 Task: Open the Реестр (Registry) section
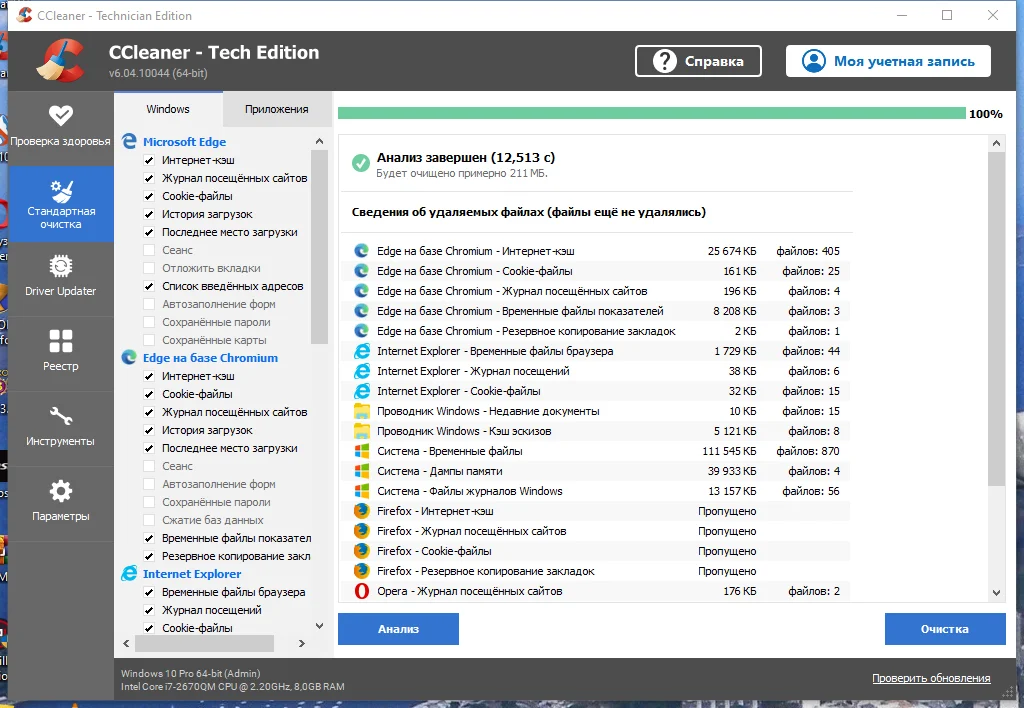pyautogui.click(x=61, y=354)
